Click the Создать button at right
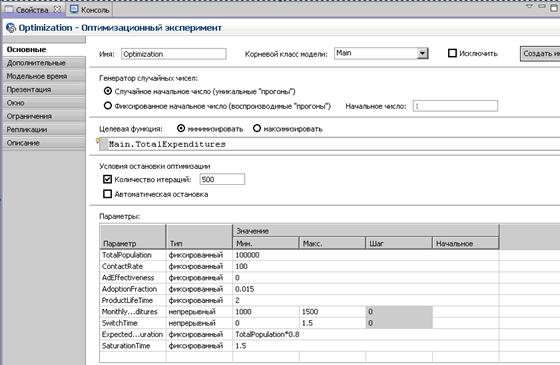The image size is (560, 365). click(540, 54)
